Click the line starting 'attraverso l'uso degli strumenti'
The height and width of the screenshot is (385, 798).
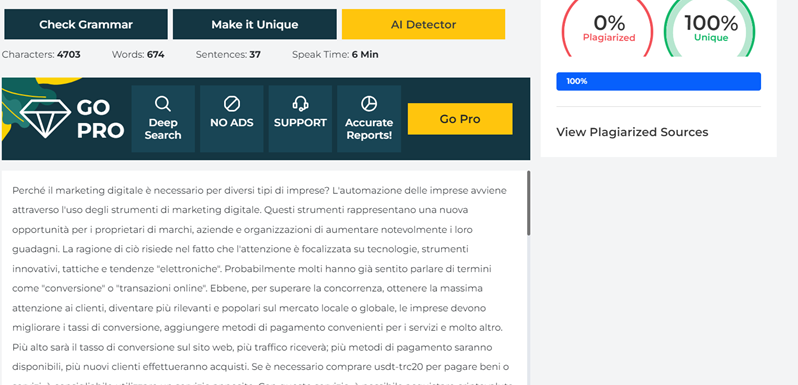240,210
